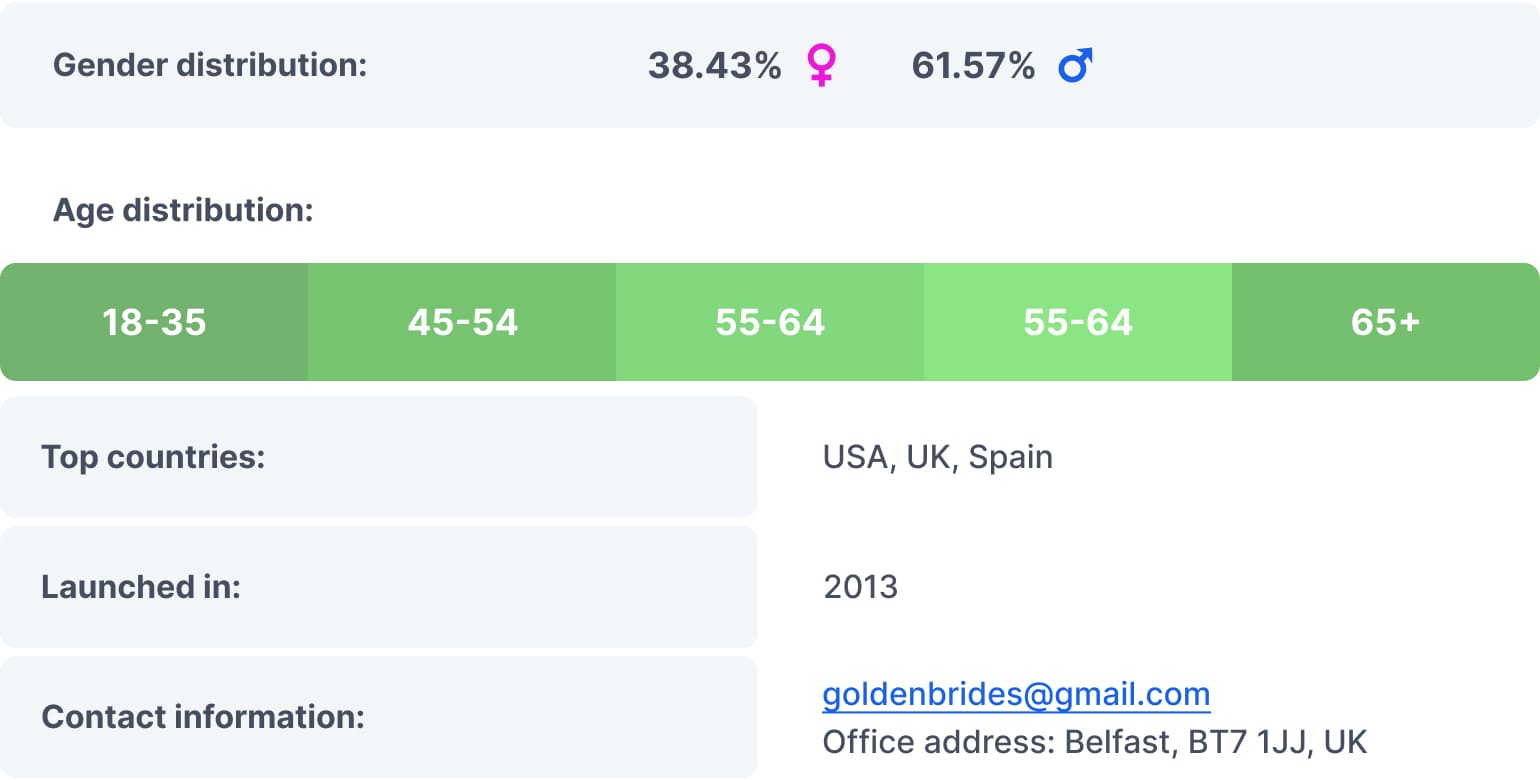Pick the 45-54 age segment
The image size is (1540, 780).
(x=462, y=323)
